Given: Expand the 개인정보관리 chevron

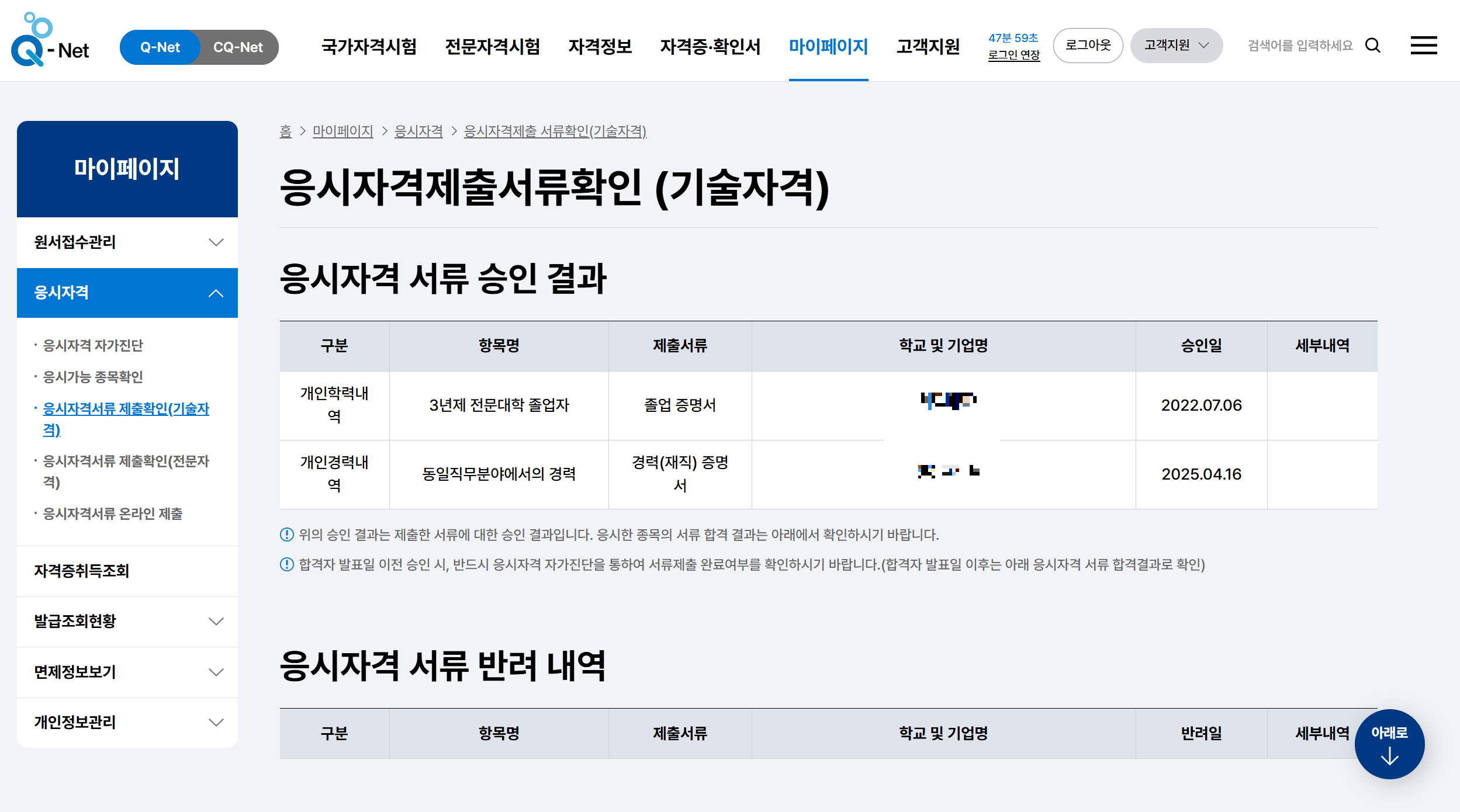Looking at the screenshot, I should (216, 723).
